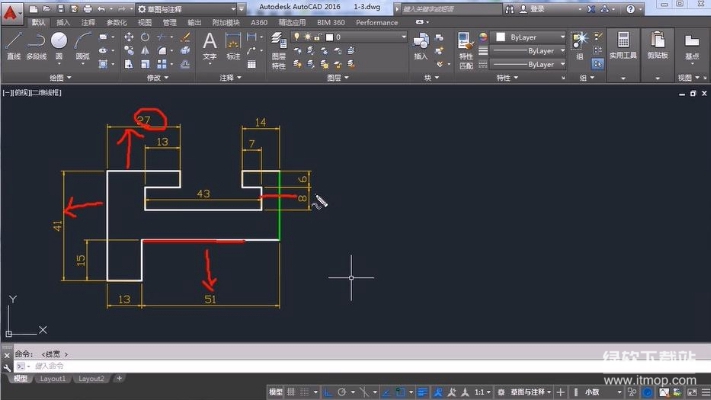This screenshot has height=400, width=711.
Task: Click Match Properties (特性匹配) icon
Action: coord(466,50)
